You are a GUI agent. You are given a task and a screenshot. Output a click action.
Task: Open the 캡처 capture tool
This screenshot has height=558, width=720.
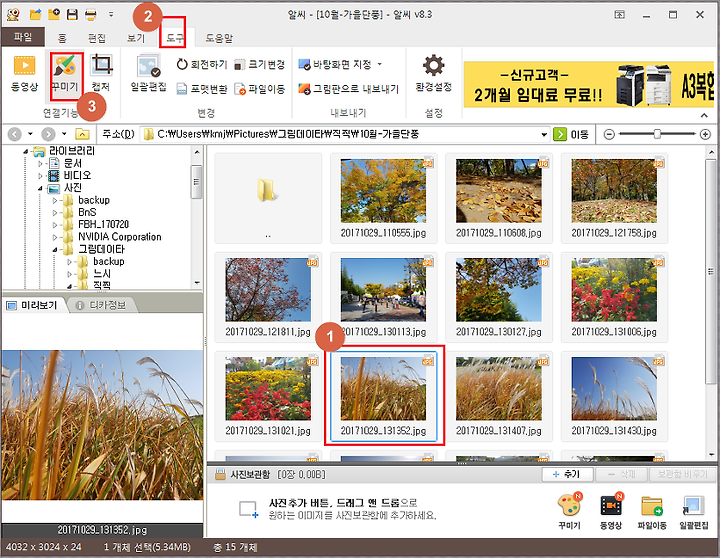(101, 73)
